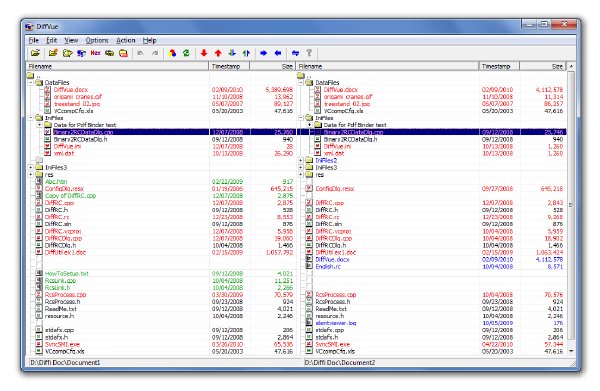The height and width of the screenshot is (391, 600).
Task: Expand the IniFiles3 folder in right pane
Action: coord(301,167)
